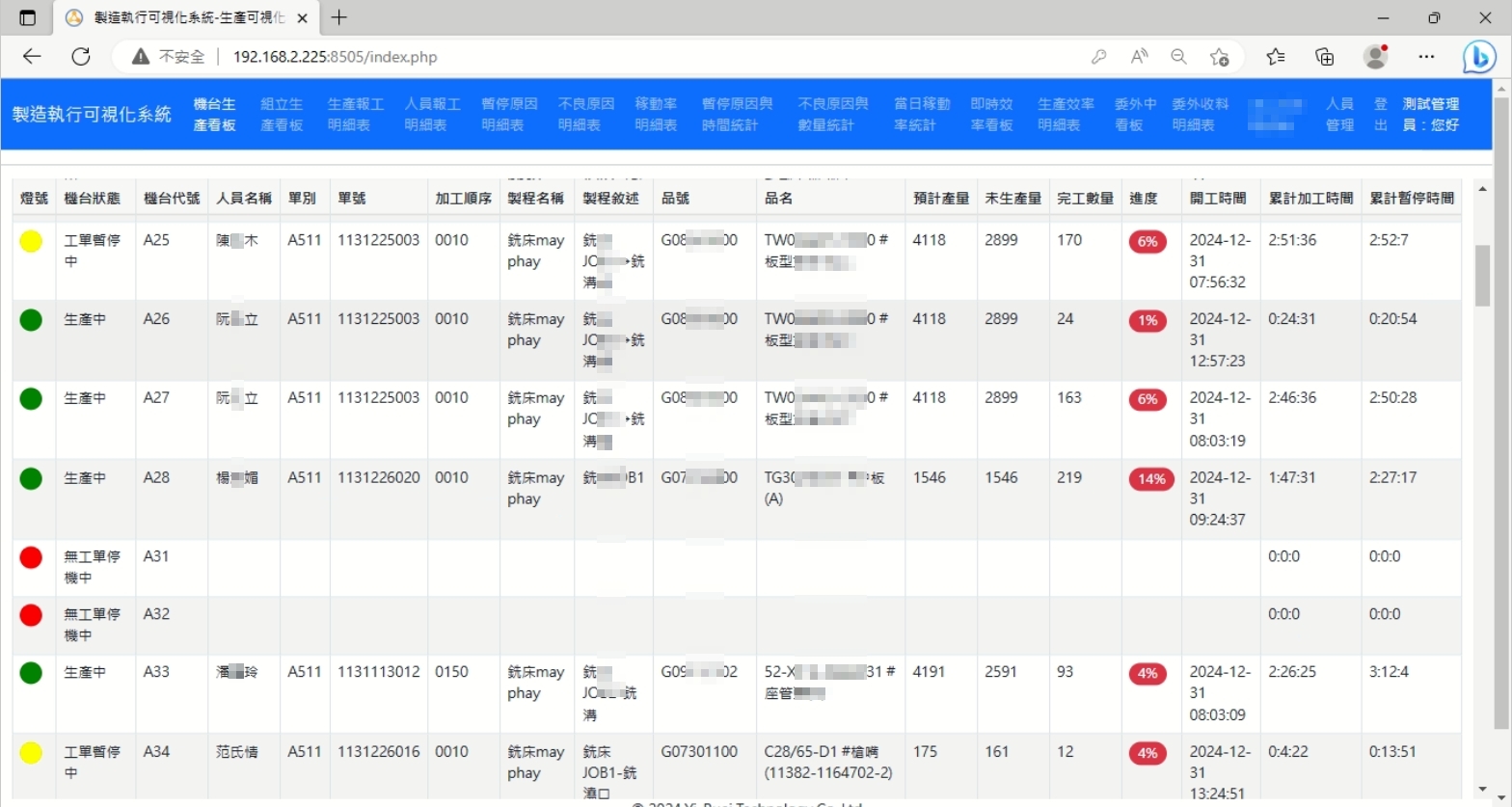Open the read aloud icon
1512x807 pixels.
coord(1140,57)
